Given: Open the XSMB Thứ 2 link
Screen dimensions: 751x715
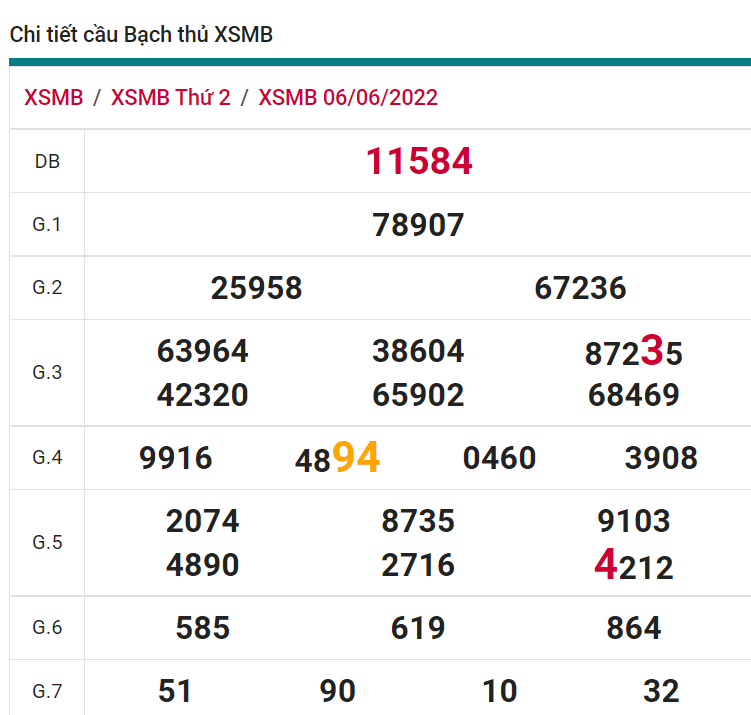Looking at the screenshot, I should (x=171, y=97).
